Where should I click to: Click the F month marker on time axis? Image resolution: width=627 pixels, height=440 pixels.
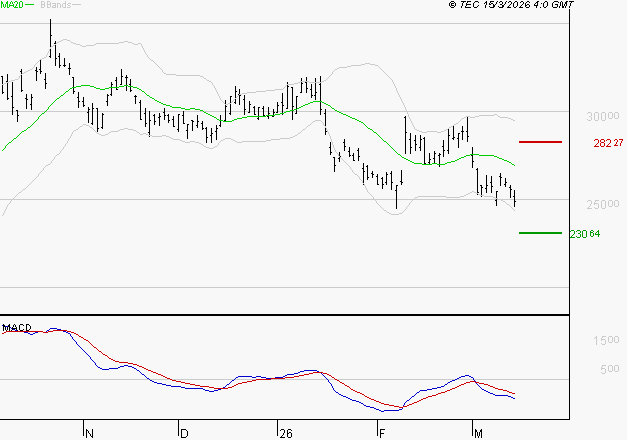tap(382, 433)
